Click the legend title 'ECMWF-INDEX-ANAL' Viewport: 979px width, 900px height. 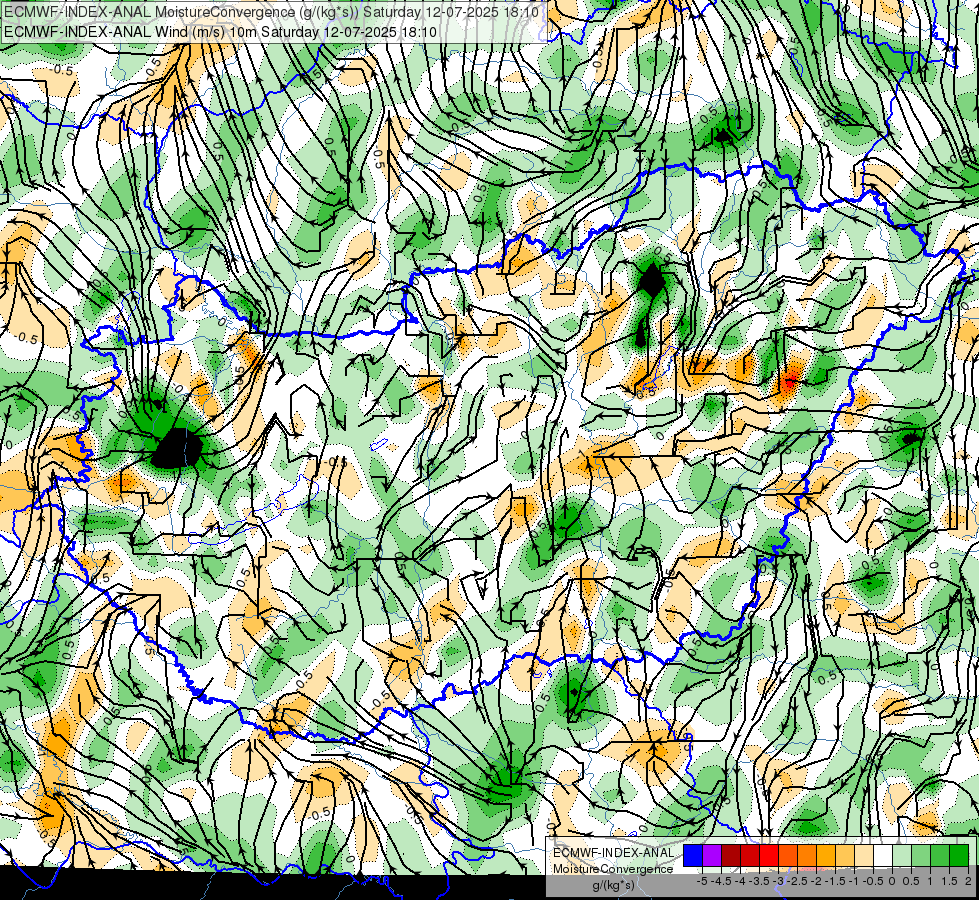(x=614, y=853)
